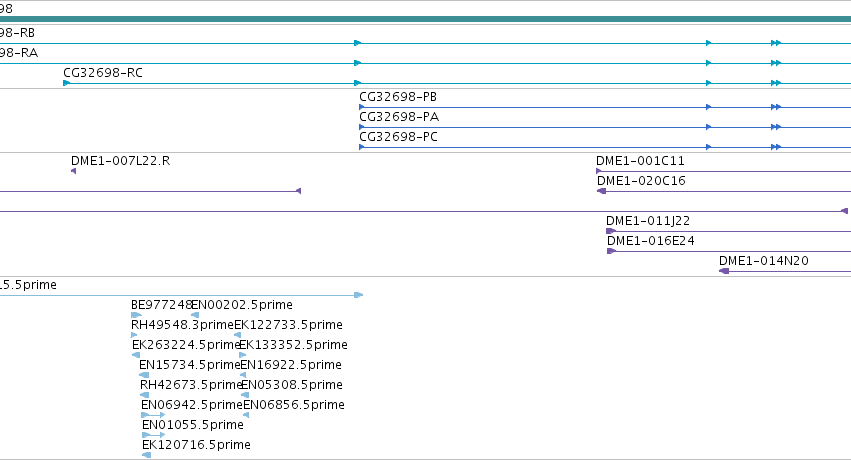Click the DME1-007L22.R reverse arrow marker
This screenshot has height=460, width=851.
73,171
